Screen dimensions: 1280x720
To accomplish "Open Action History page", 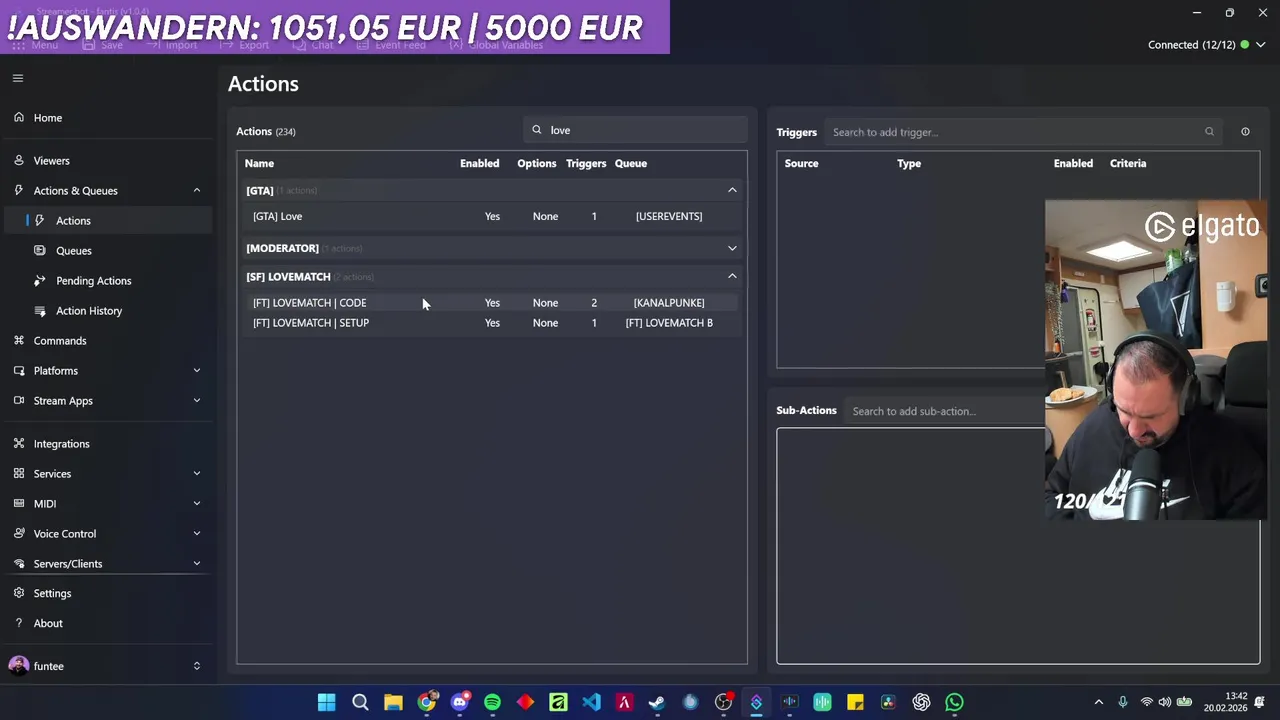I will [x=89, y=311].
